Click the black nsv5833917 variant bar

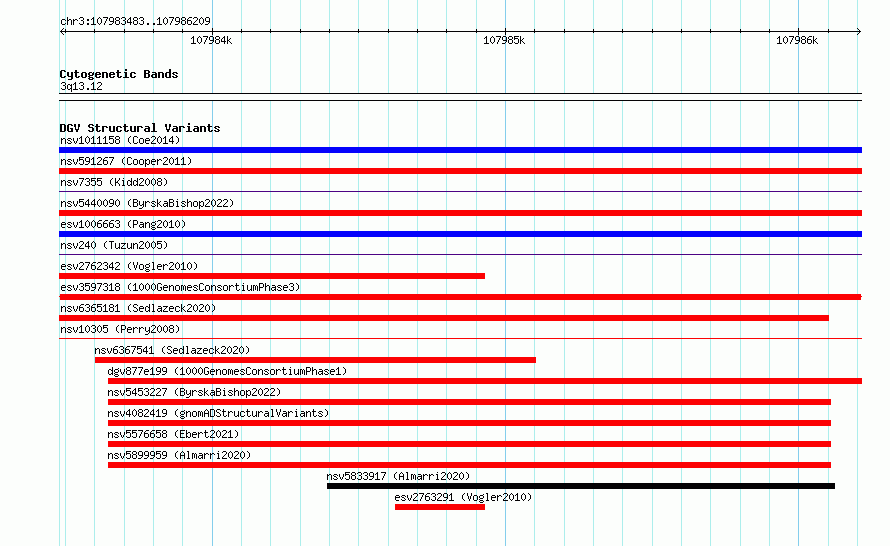pos(581,486)
